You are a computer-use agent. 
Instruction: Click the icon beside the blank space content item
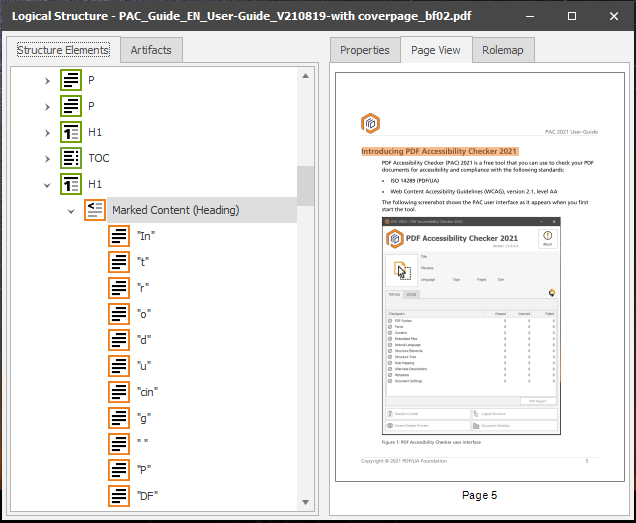[x=119, y=443]
